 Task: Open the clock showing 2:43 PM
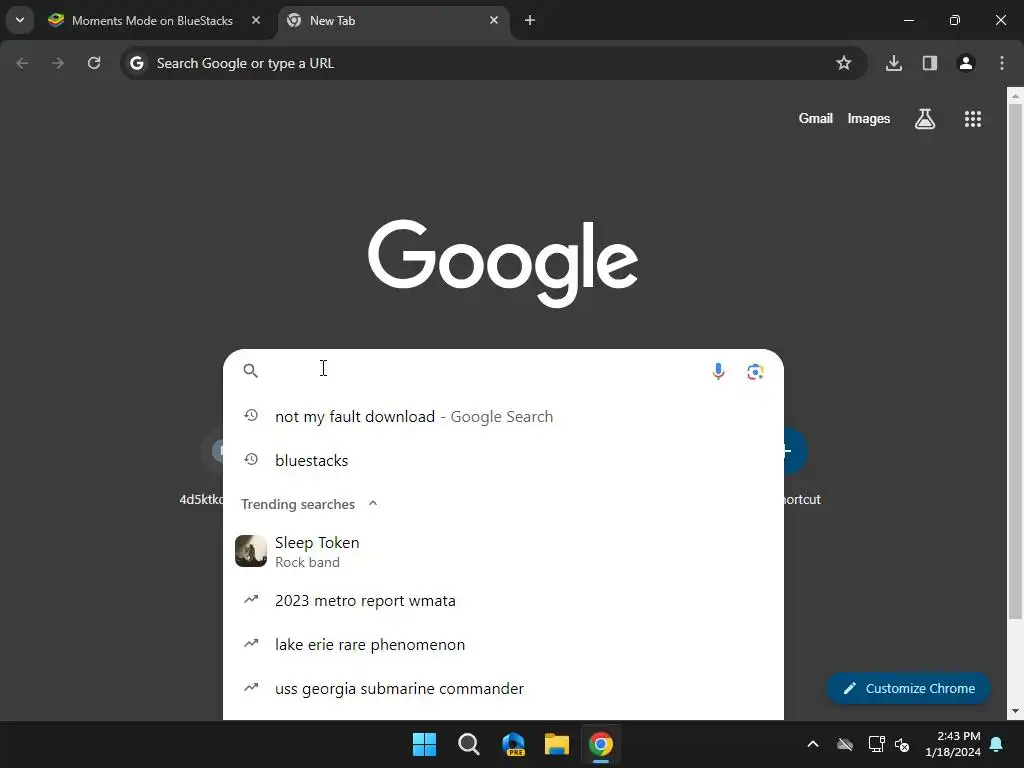953,744
